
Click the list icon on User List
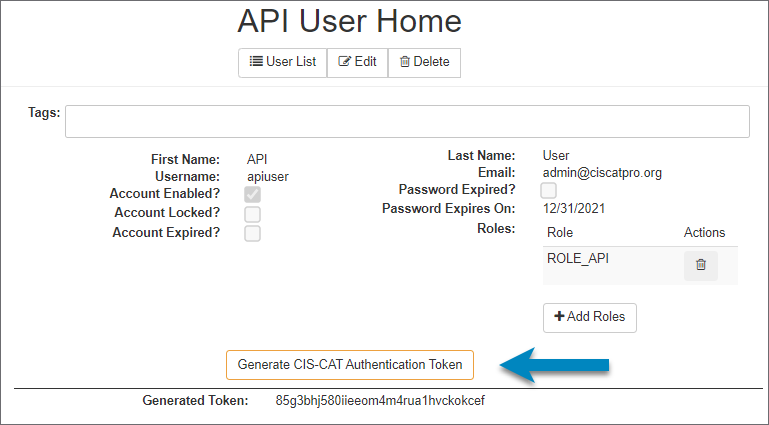click(256, 62)
